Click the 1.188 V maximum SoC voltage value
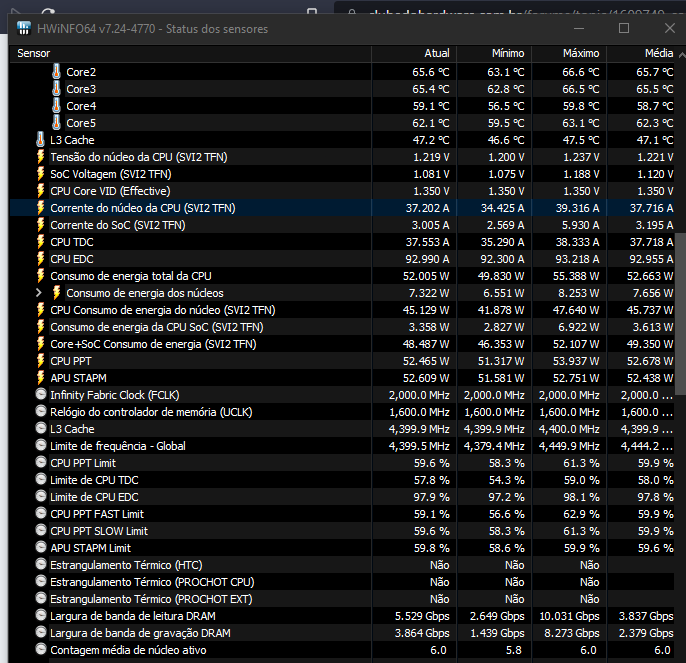The height and width of the screenshot is (663, 686). tap(581, 174)
